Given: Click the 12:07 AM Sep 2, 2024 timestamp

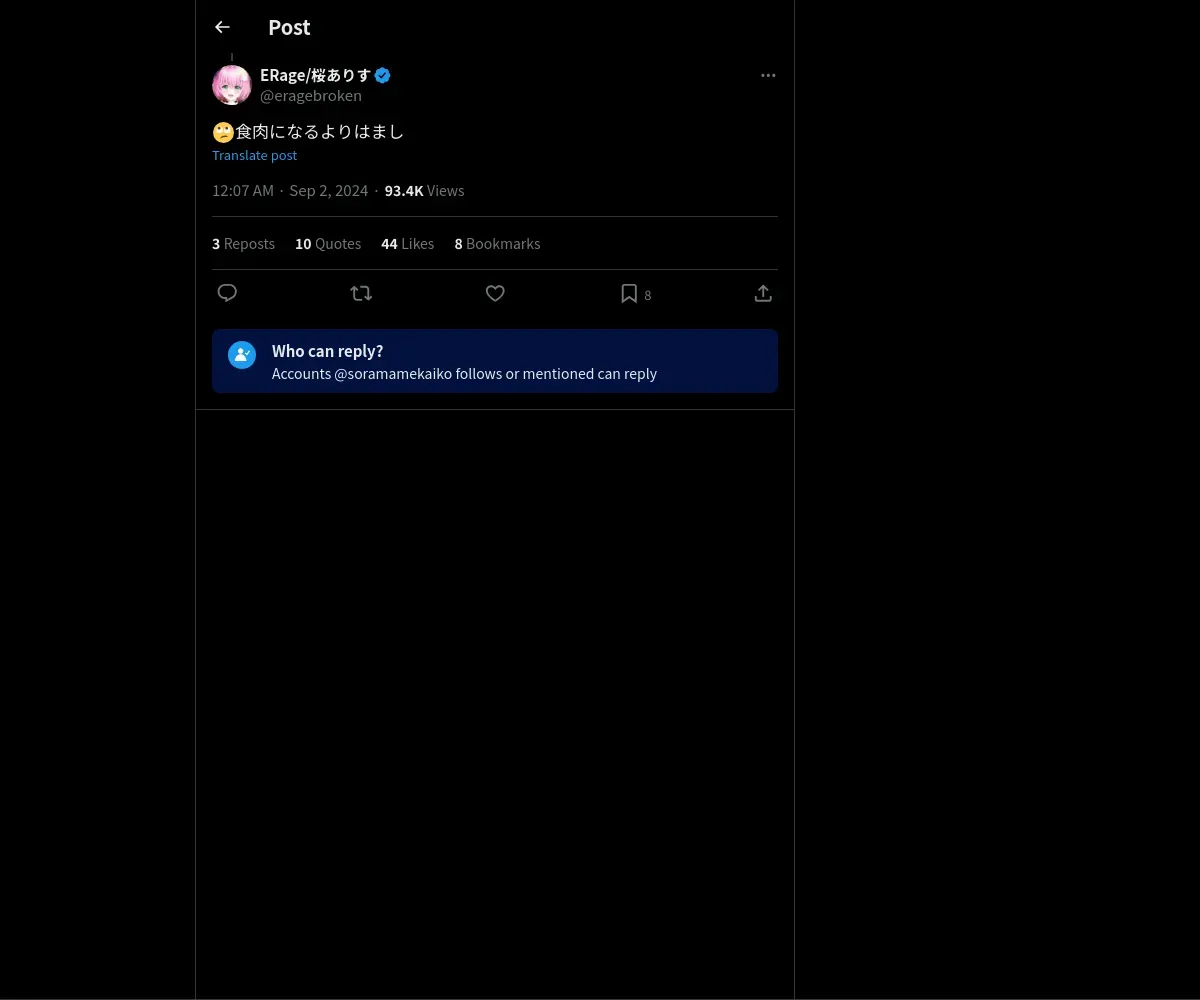Looking at the screenshot, I should [290, 191].
